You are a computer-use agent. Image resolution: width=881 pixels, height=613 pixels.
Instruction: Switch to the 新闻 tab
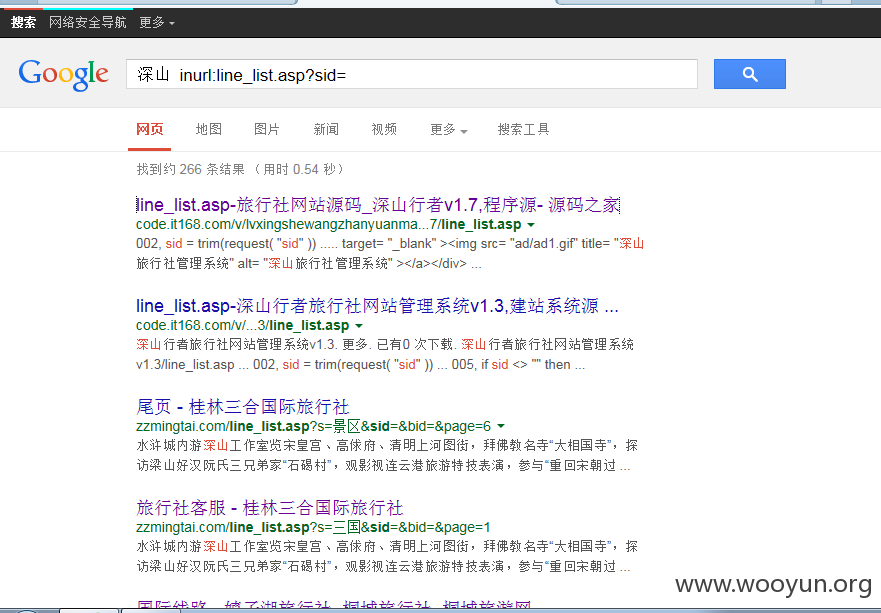pos(326,129)
